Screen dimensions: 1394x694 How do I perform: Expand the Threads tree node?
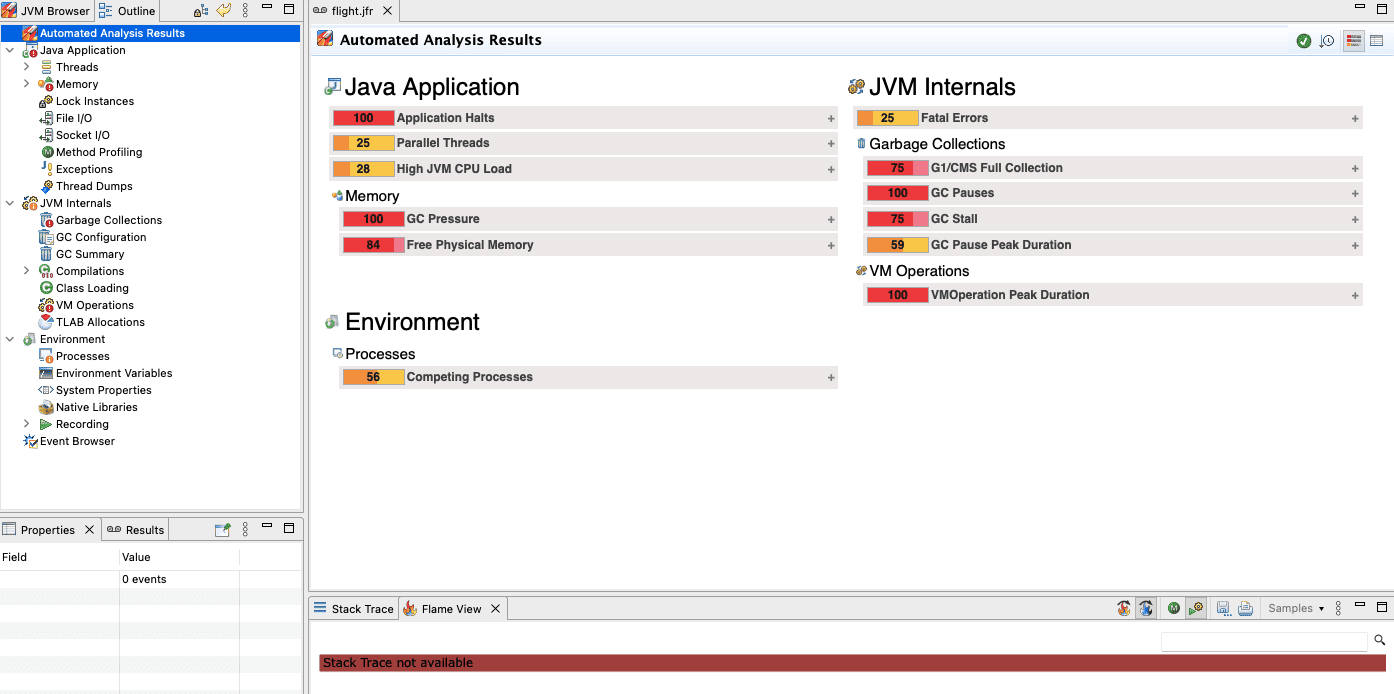27,66
